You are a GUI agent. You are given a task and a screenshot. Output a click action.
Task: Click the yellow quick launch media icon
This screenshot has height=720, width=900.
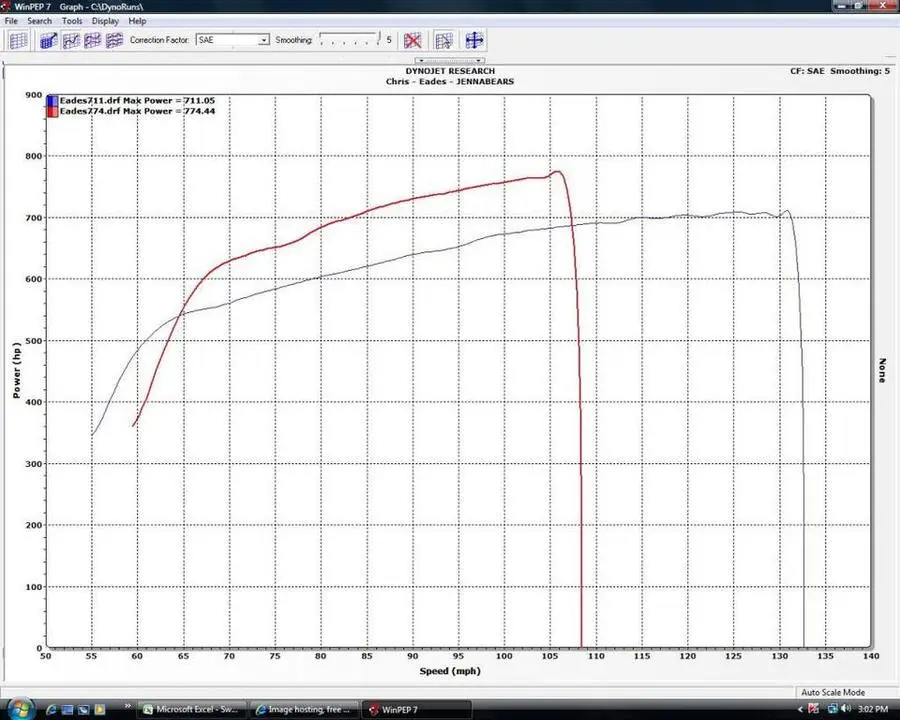99,710
